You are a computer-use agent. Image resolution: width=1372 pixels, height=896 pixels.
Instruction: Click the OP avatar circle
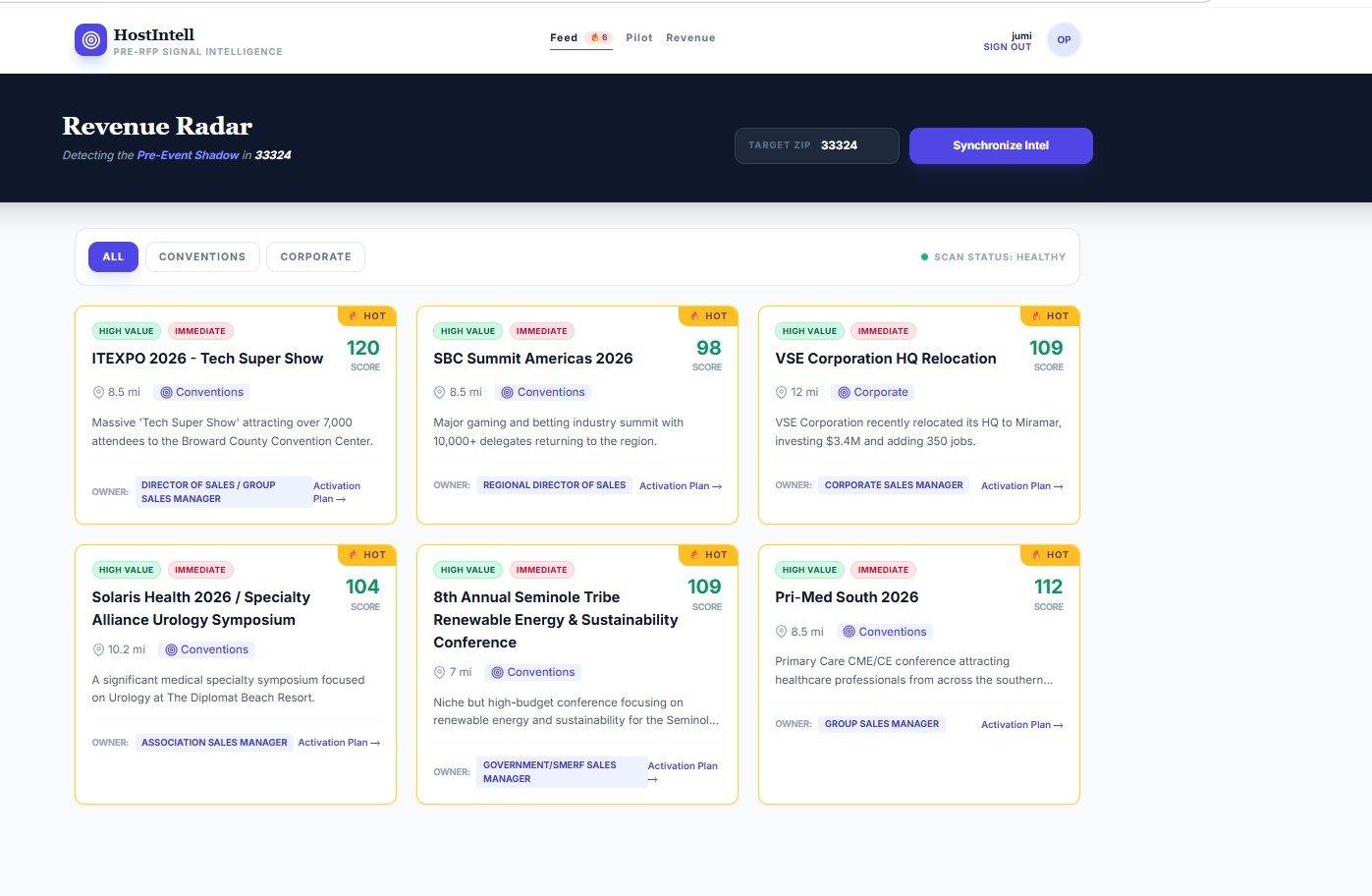tap(1064, 39)
